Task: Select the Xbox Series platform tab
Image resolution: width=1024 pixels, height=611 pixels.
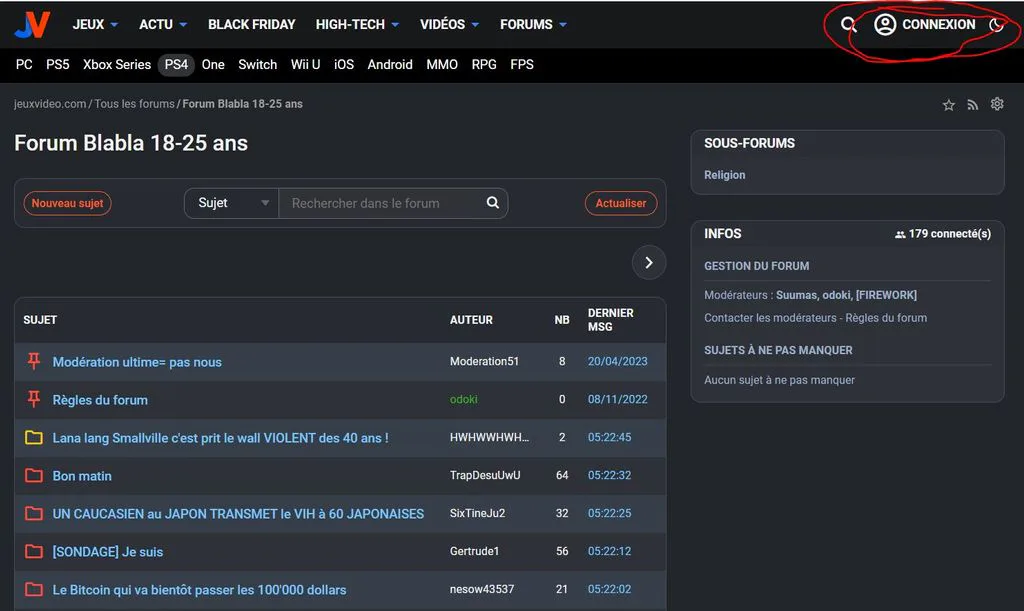Action: click(117, 65)
